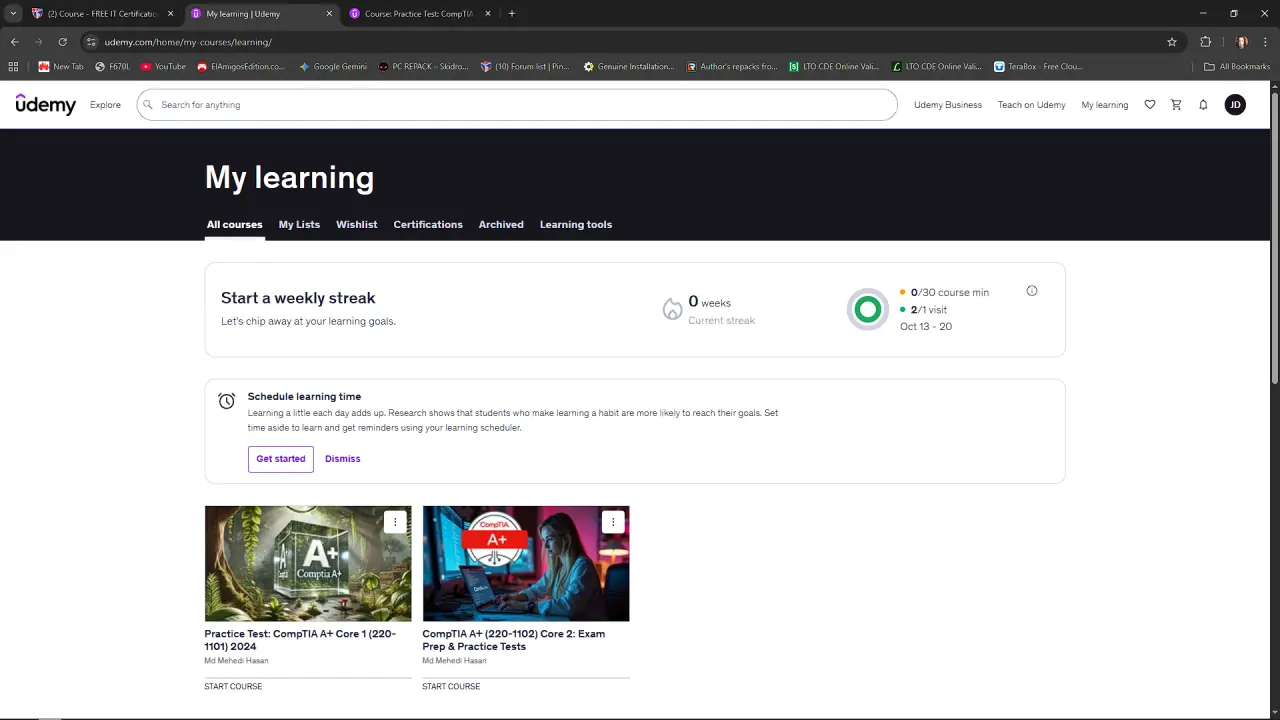Open the New Tab bookmark
Image resolution: width=1280 pixels, height=720 pixels.
point(61,67)
